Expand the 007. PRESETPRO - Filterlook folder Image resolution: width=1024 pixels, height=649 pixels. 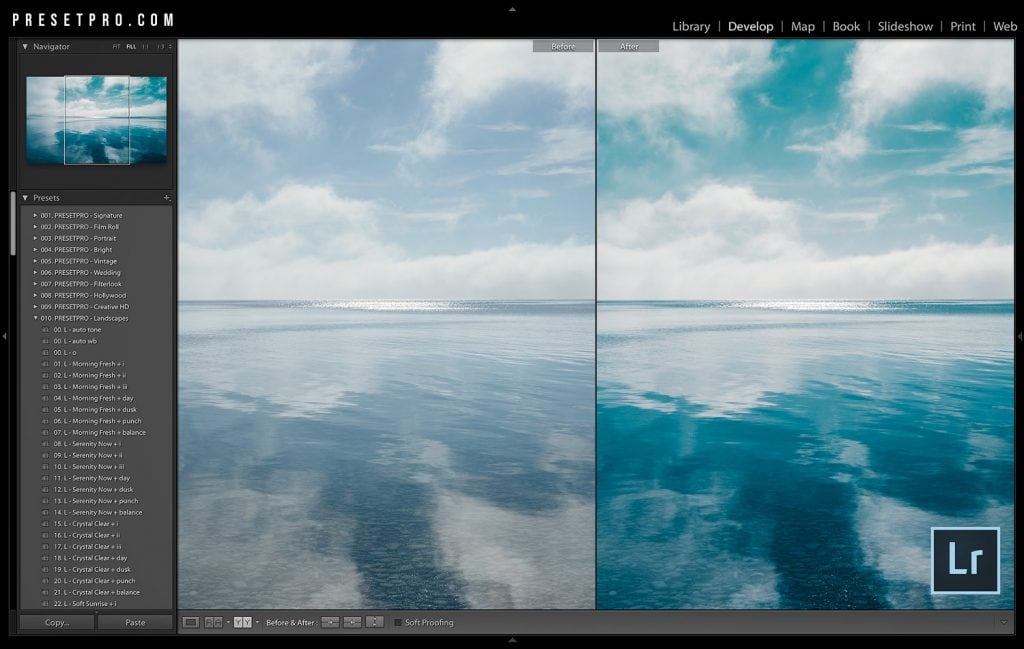[35, 284]
